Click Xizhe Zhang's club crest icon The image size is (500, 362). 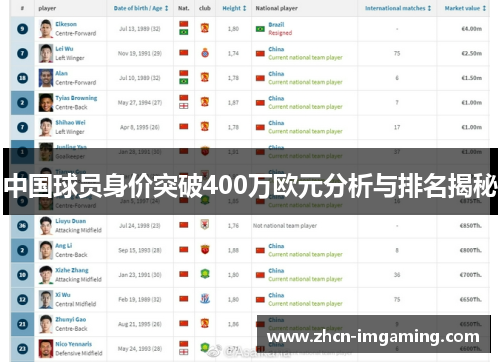(205, 274)
